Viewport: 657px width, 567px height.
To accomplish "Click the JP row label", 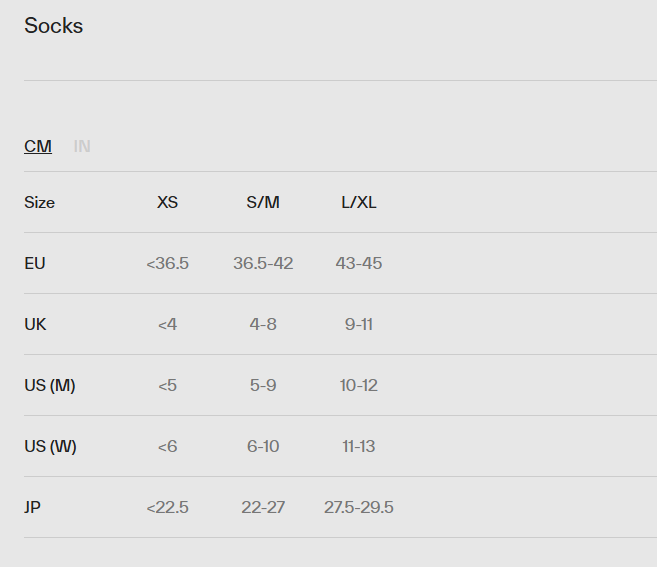I will point(33,507).
